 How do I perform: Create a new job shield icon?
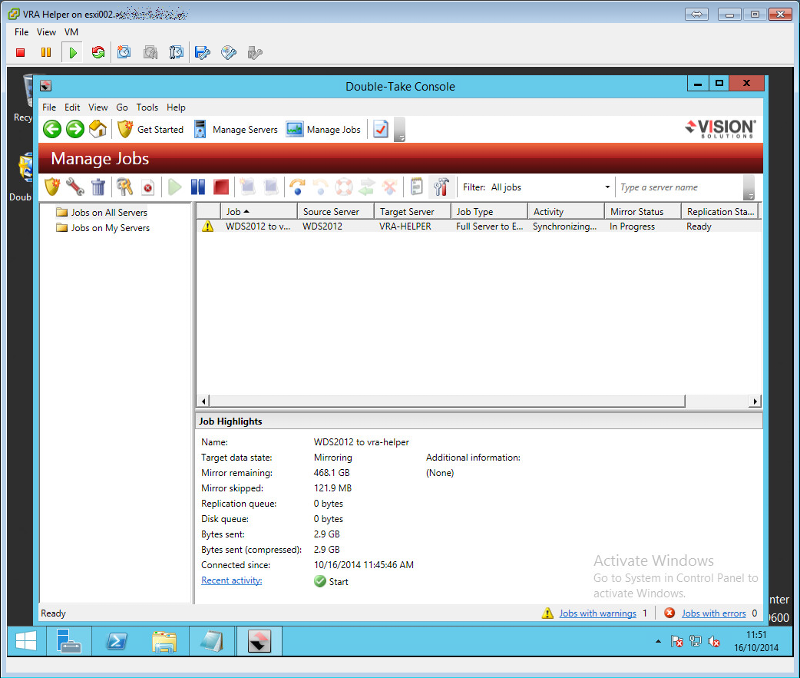[x=52, y=187]
